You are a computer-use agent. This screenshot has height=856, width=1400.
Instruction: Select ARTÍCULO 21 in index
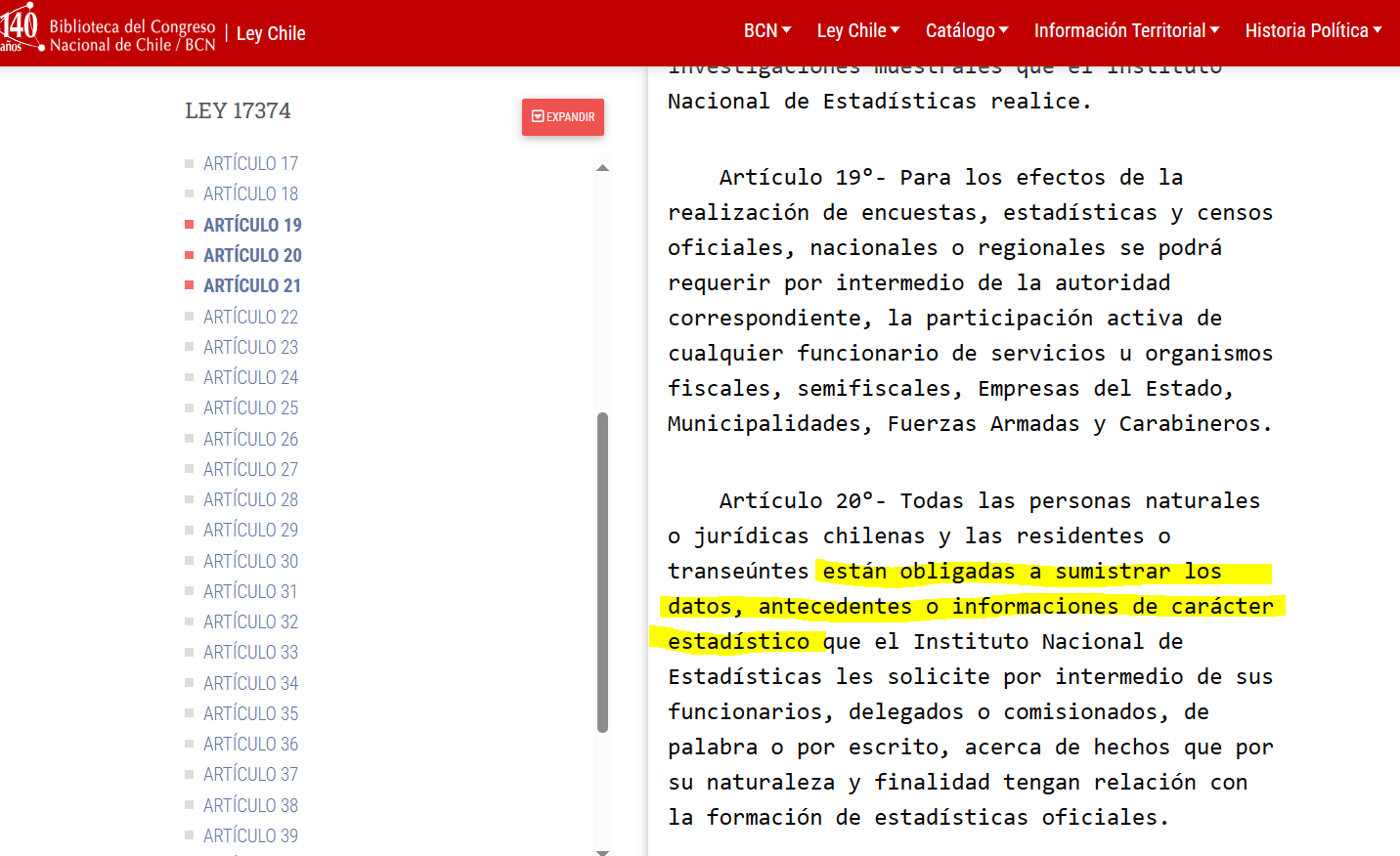252,285
